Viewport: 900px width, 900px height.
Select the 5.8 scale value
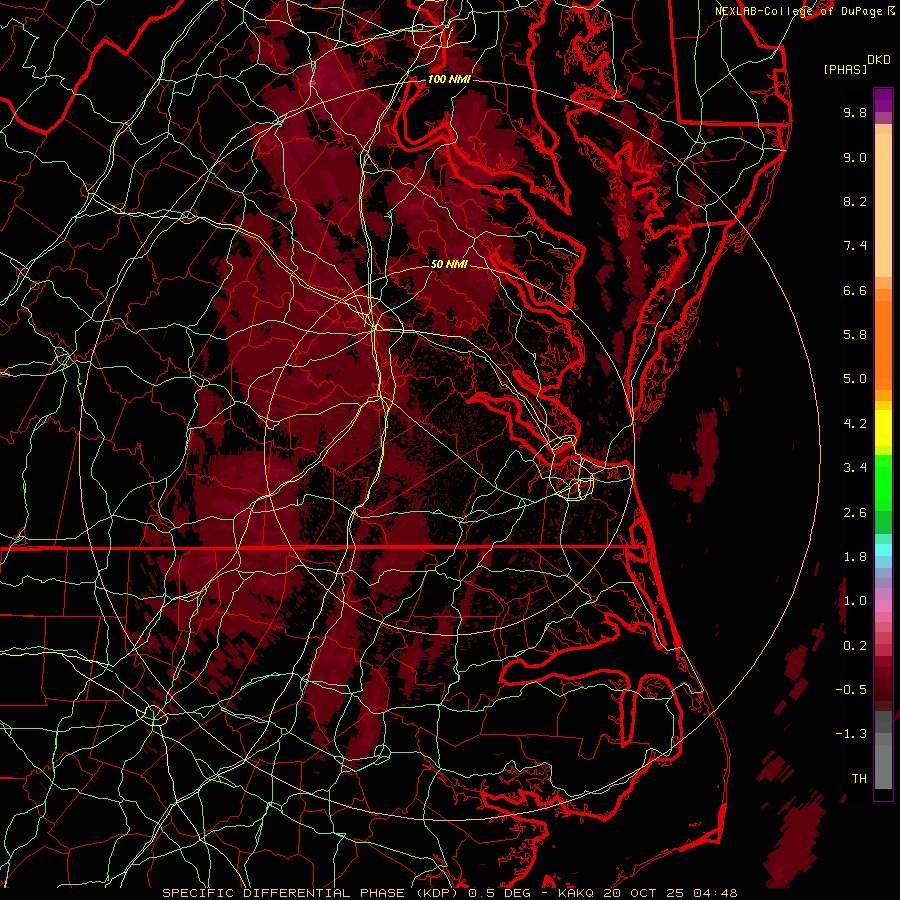855,335
